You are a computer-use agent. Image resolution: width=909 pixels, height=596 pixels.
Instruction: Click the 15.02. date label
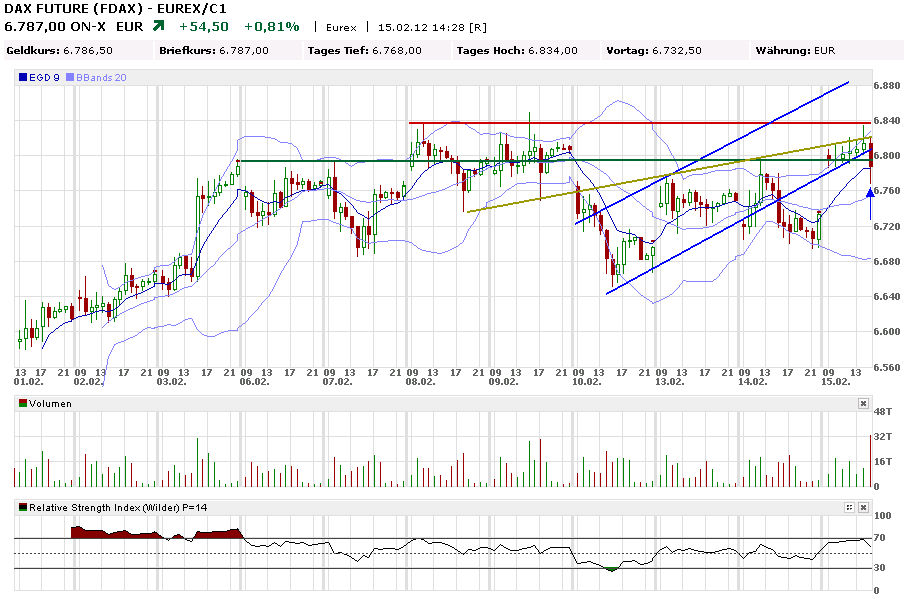(x=835, y=381)
